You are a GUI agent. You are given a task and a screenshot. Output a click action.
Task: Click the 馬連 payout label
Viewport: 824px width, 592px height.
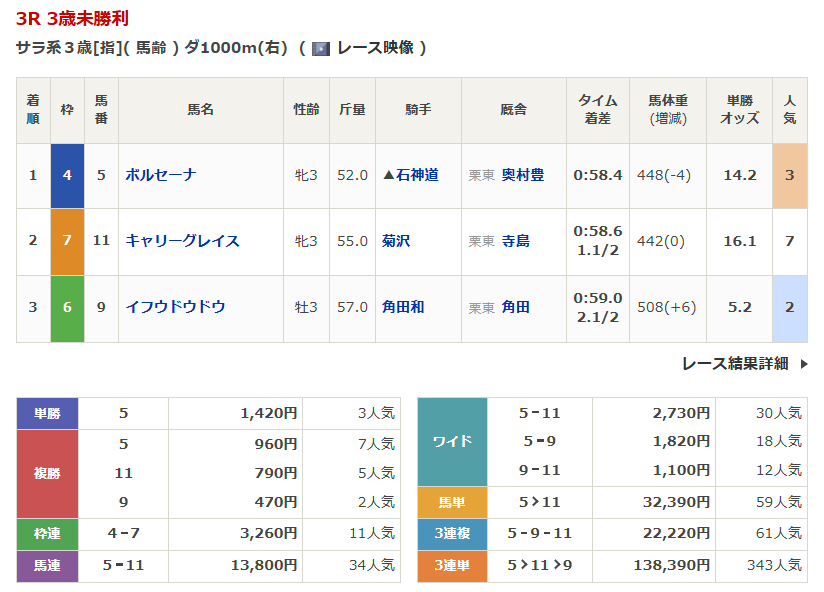[47, 566]
